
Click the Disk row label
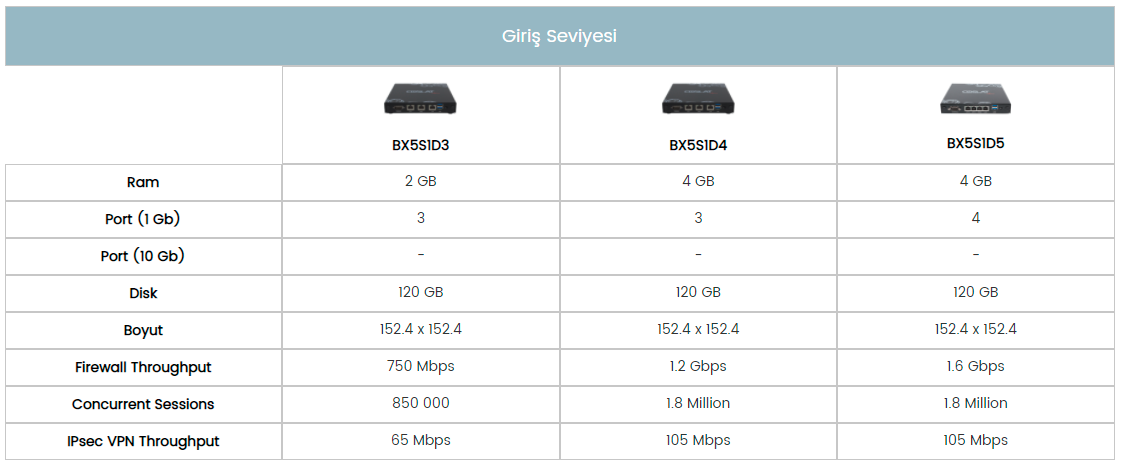tap(143, 293)
